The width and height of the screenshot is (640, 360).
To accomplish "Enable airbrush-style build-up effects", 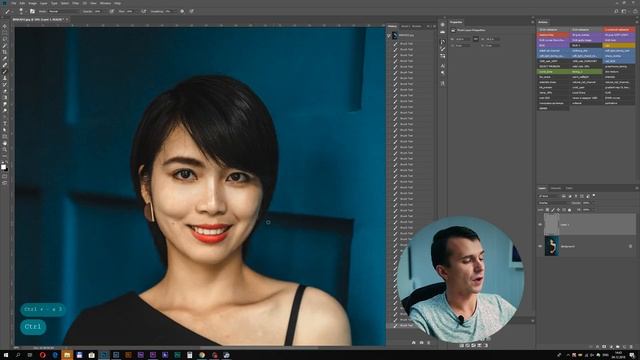I will pyautogui.click(x=144, y=11).
